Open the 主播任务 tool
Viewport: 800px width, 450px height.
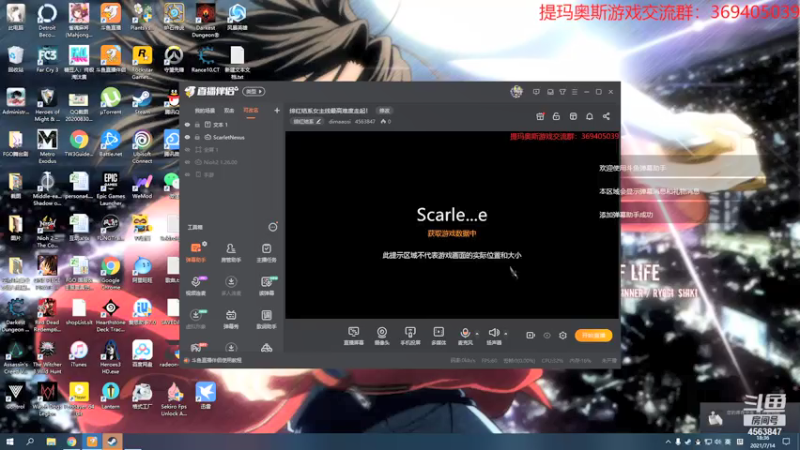point(266,253)
